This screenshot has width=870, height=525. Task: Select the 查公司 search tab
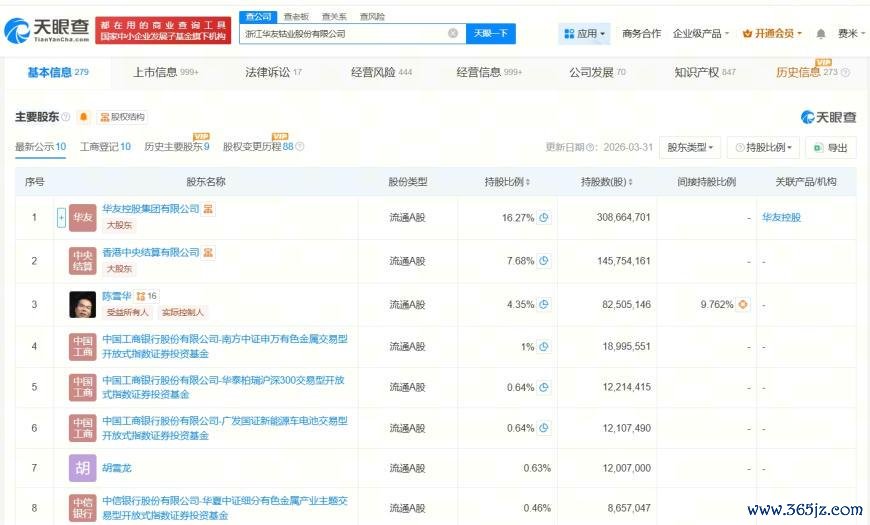click(x=259, y=17)
